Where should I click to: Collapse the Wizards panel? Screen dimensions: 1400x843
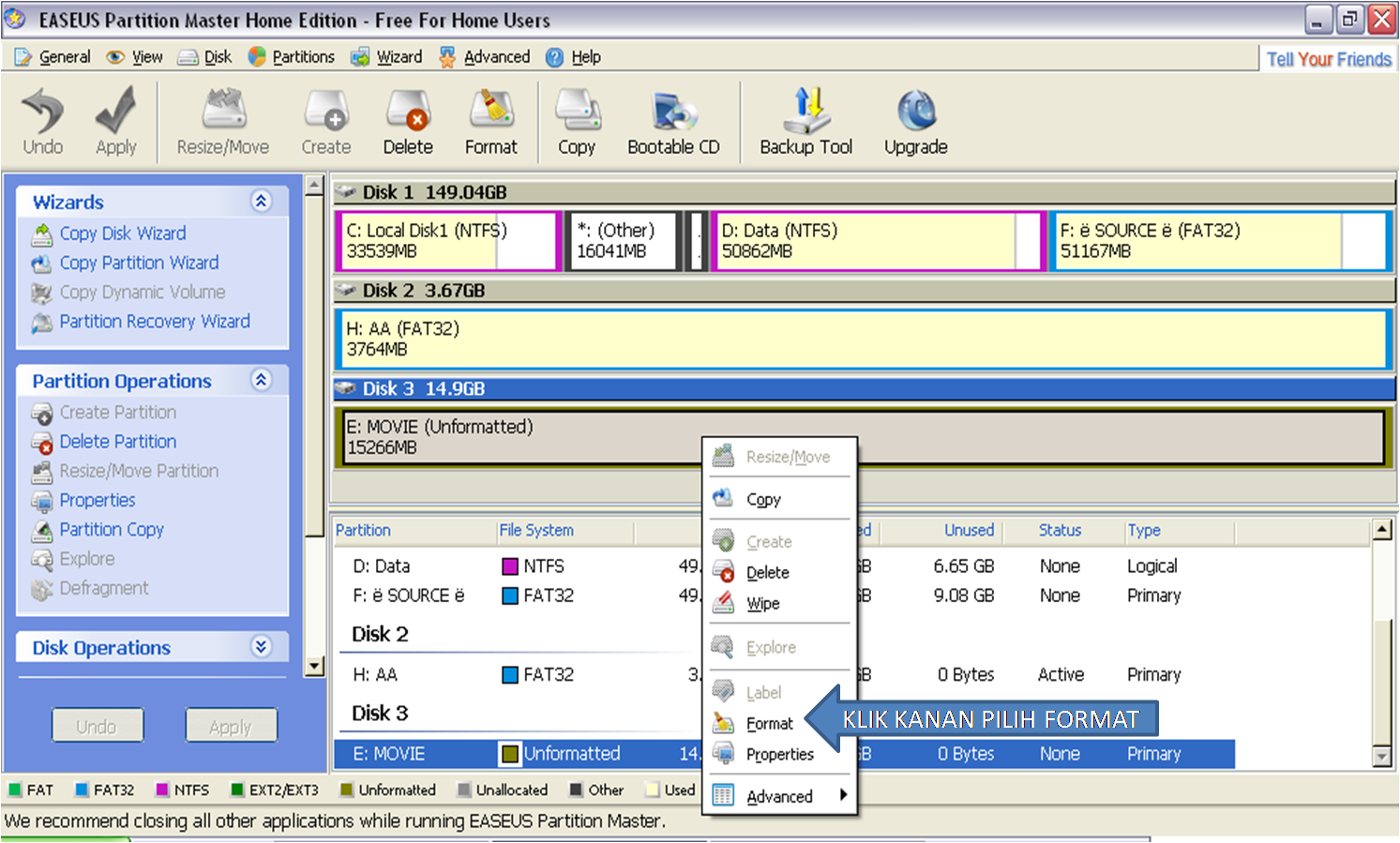pyautogui.click(x=262, y=201)
